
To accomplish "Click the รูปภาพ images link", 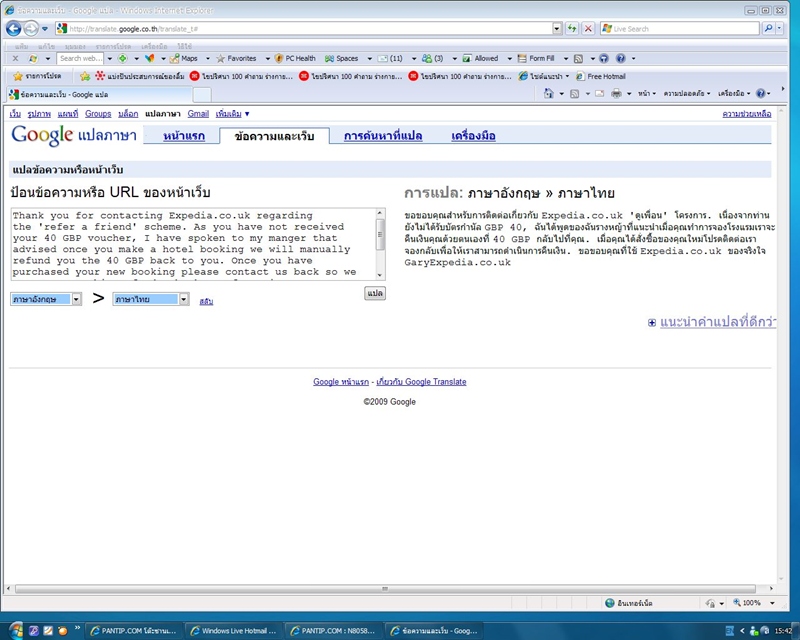I will (39, 114).
